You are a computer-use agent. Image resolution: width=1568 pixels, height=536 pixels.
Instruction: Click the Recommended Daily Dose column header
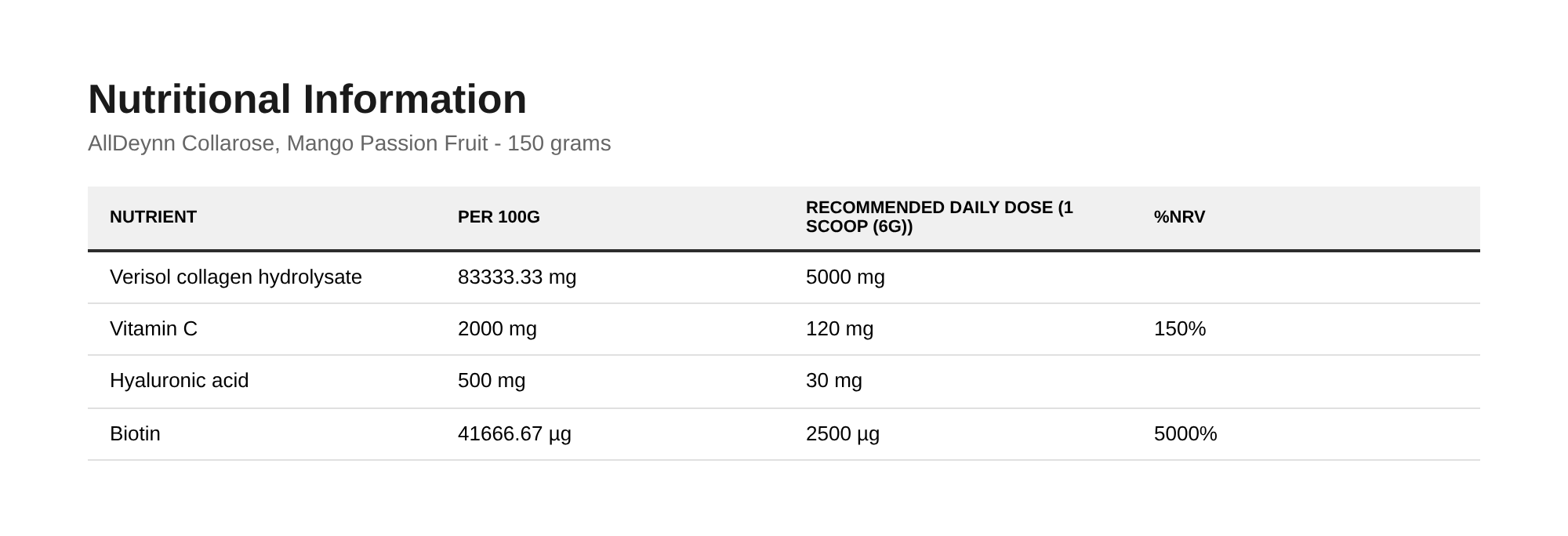[x=939, y=217]
